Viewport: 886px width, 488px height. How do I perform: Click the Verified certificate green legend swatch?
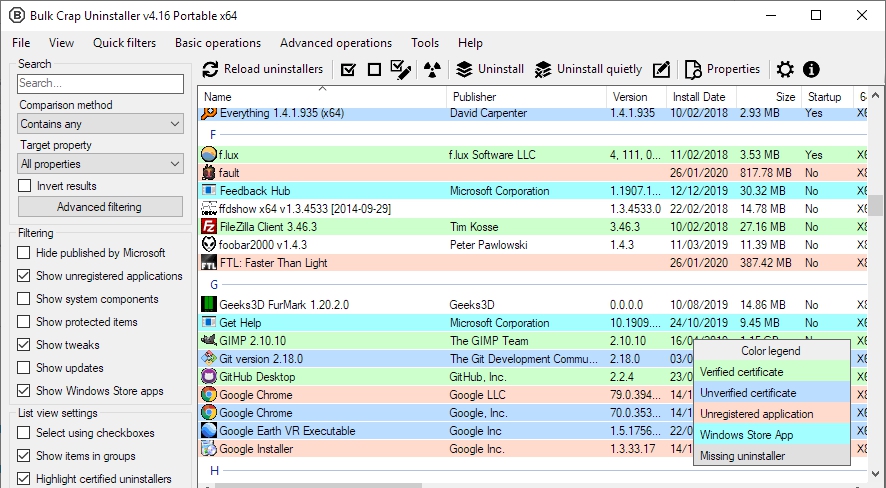pyautogui.click(x=772, y=372)
